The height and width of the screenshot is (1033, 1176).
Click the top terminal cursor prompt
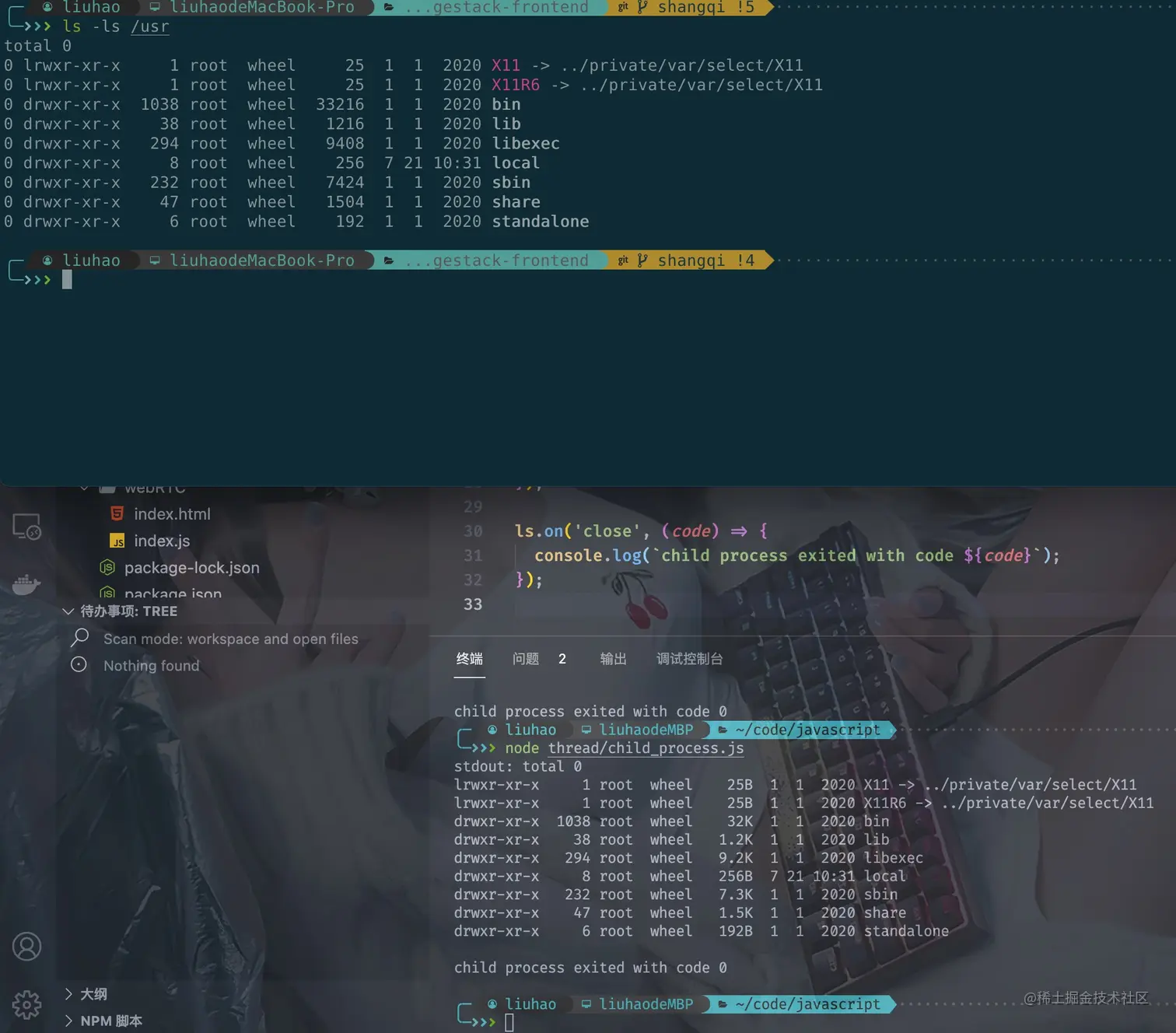67,279
